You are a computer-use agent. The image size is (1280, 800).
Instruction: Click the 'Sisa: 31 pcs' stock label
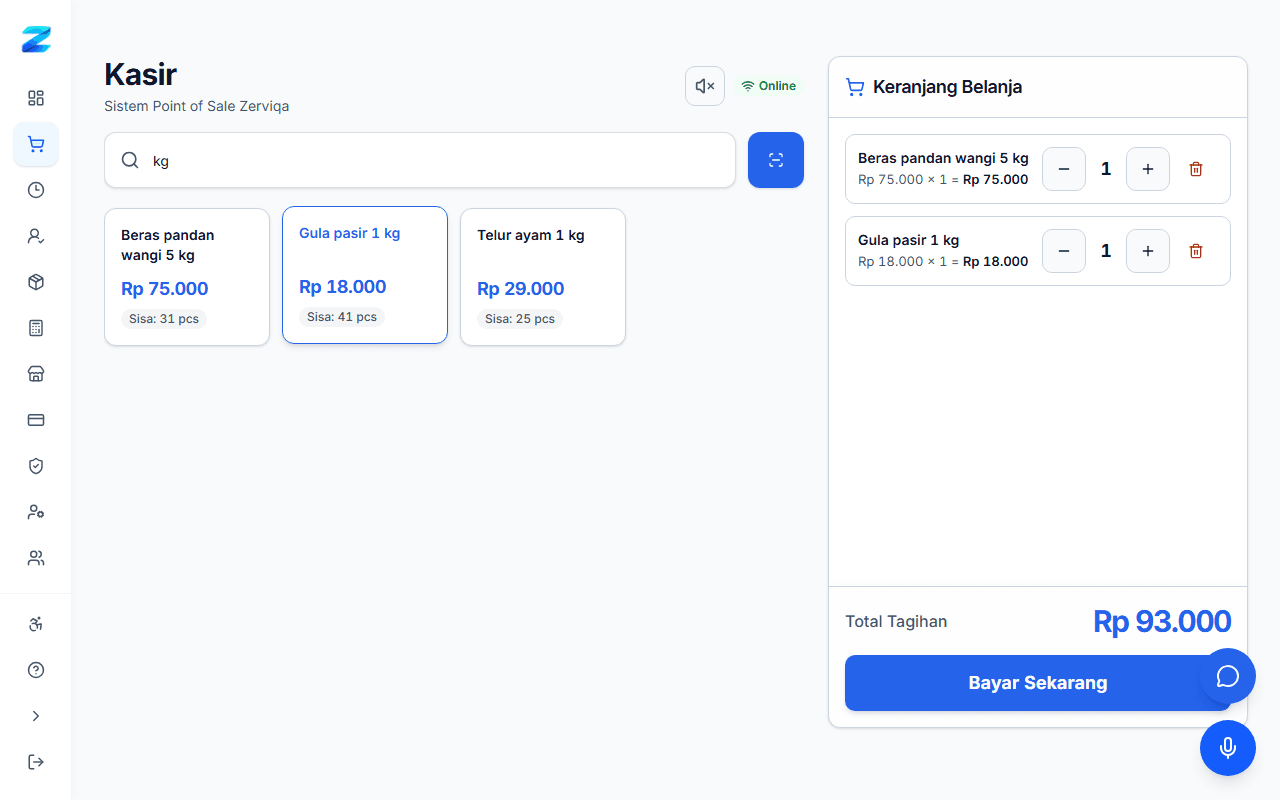[164, 319]
